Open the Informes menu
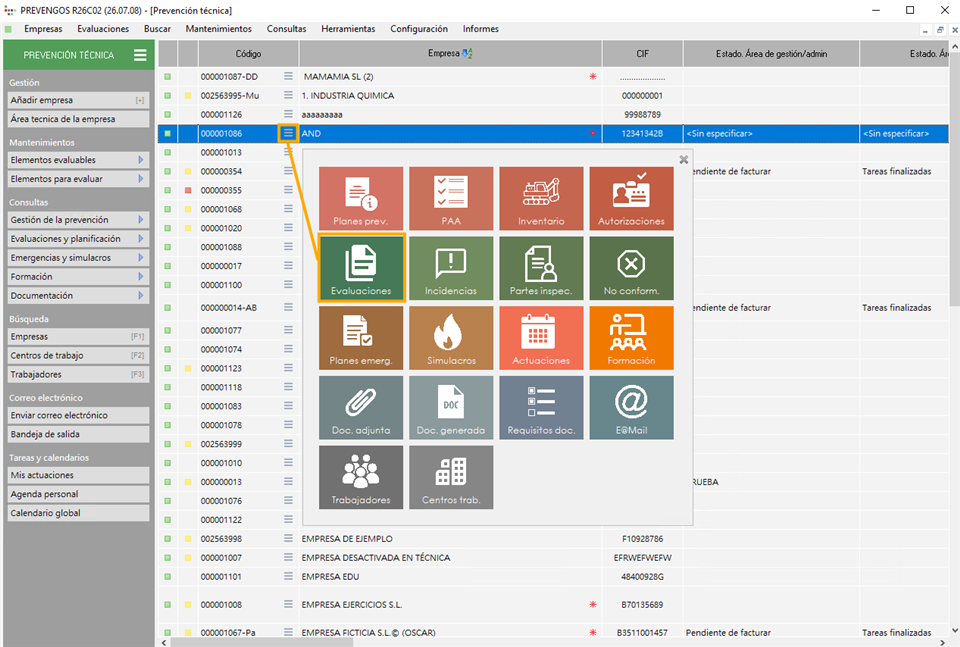960x647 pixels. [481, 29]
